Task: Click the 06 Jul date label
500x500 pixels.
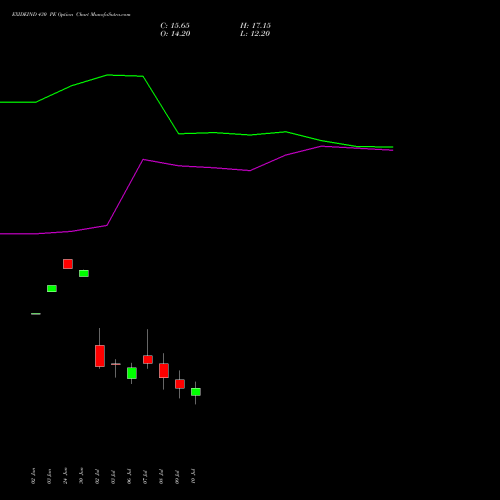Action: tap(129, 476)
